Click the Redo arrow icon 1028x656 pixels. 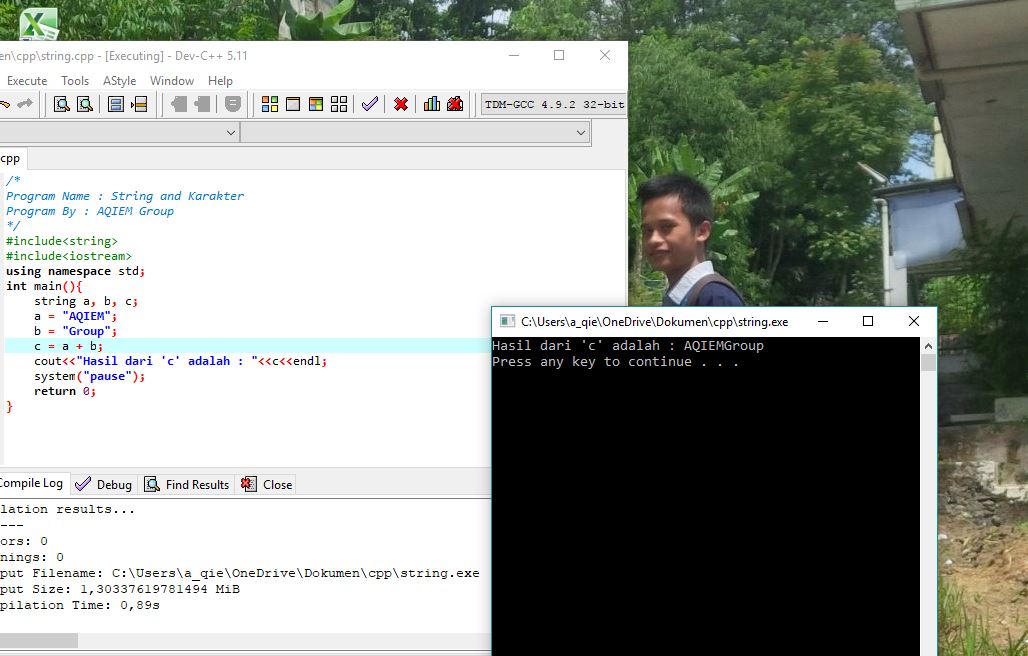pyautogui.click(x=27, y=103)
